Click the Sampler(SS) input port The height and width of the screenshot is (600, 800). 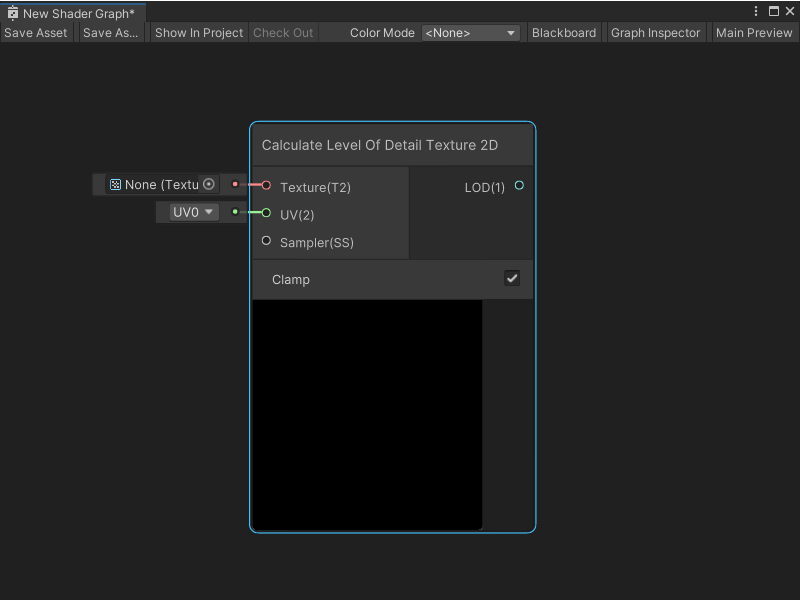(266, 240)
